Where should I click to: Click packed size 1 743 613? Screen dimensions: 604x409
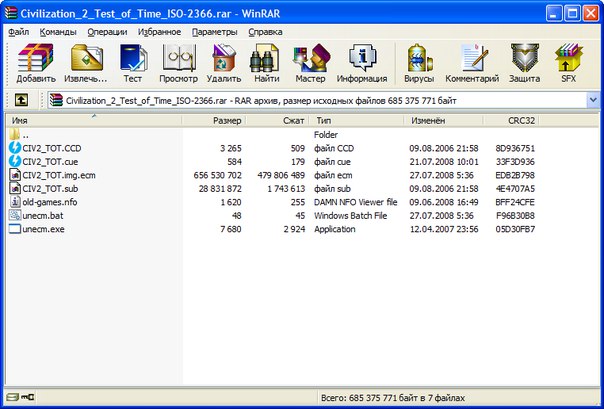[286, 189]
